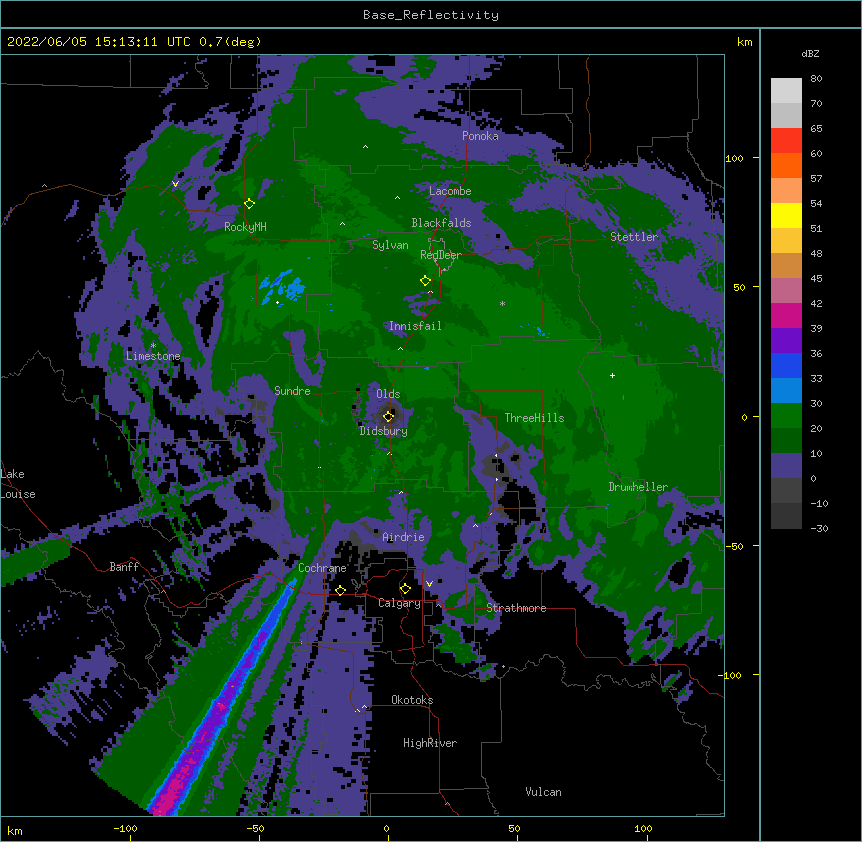Screen dimensions: 862x842
Task: Click the HighRiver city label
Action: pos(430,743)
